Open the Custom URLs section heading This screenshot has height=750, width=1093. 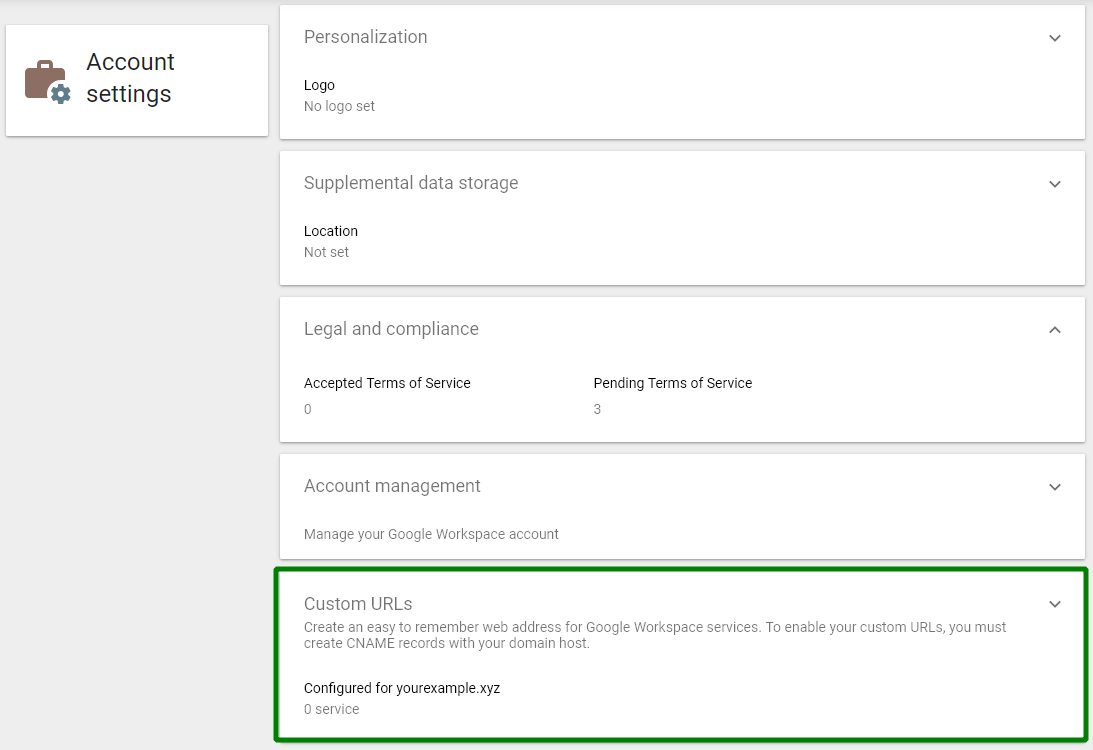(358, 604)
